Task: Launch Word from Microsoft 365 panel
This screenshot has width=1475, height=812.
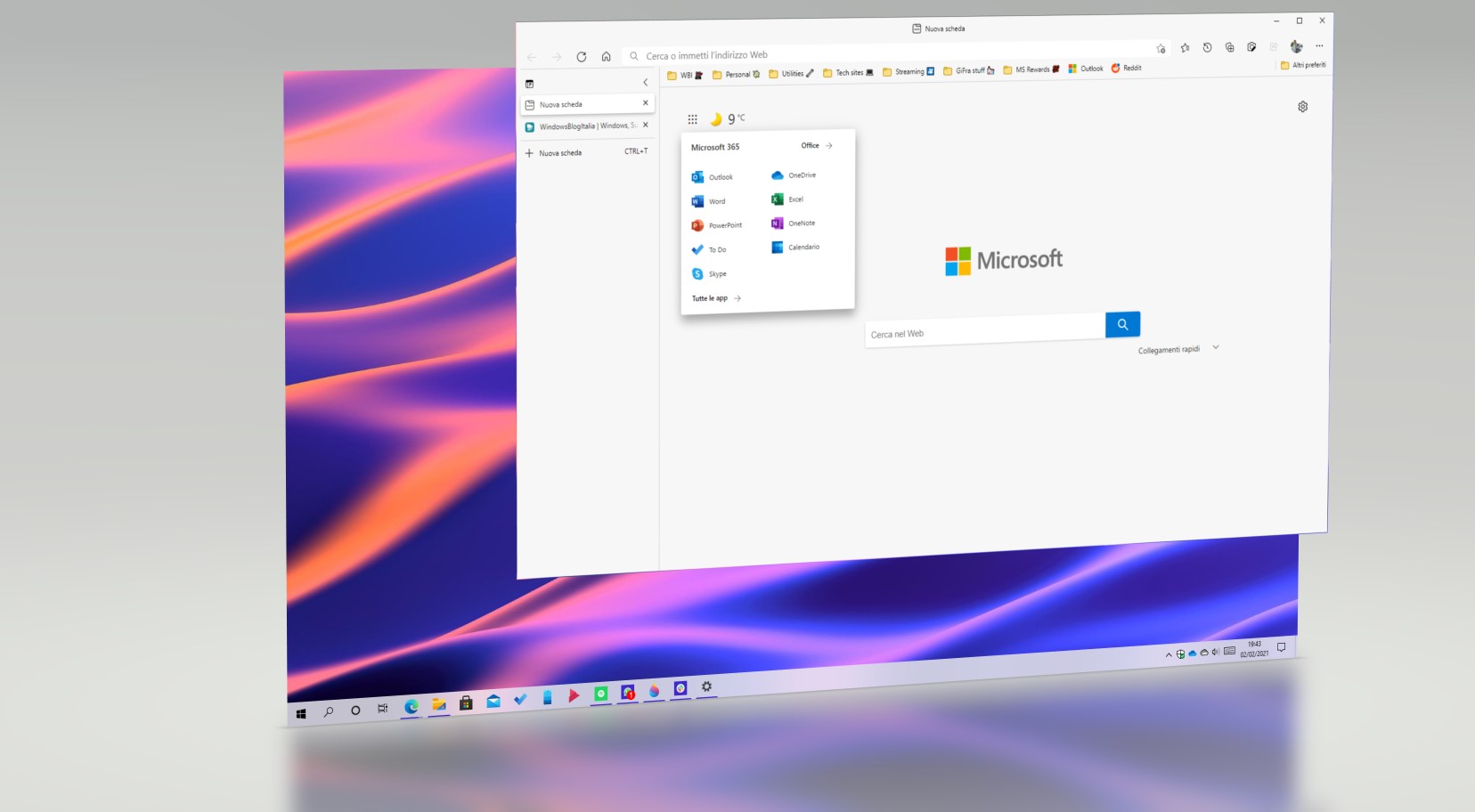Action: pyautogui.click(x=709, y=201)
